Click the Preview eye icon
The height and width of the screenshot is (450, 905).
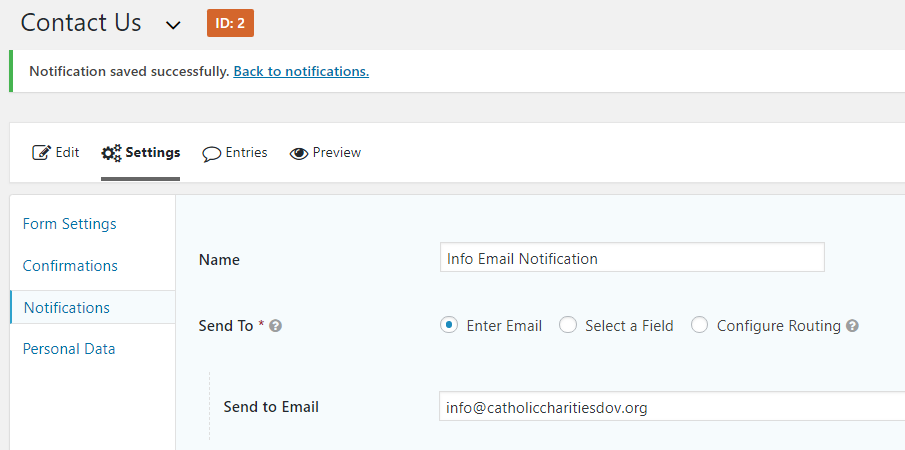pyautogui.click(x=298, y=154)
